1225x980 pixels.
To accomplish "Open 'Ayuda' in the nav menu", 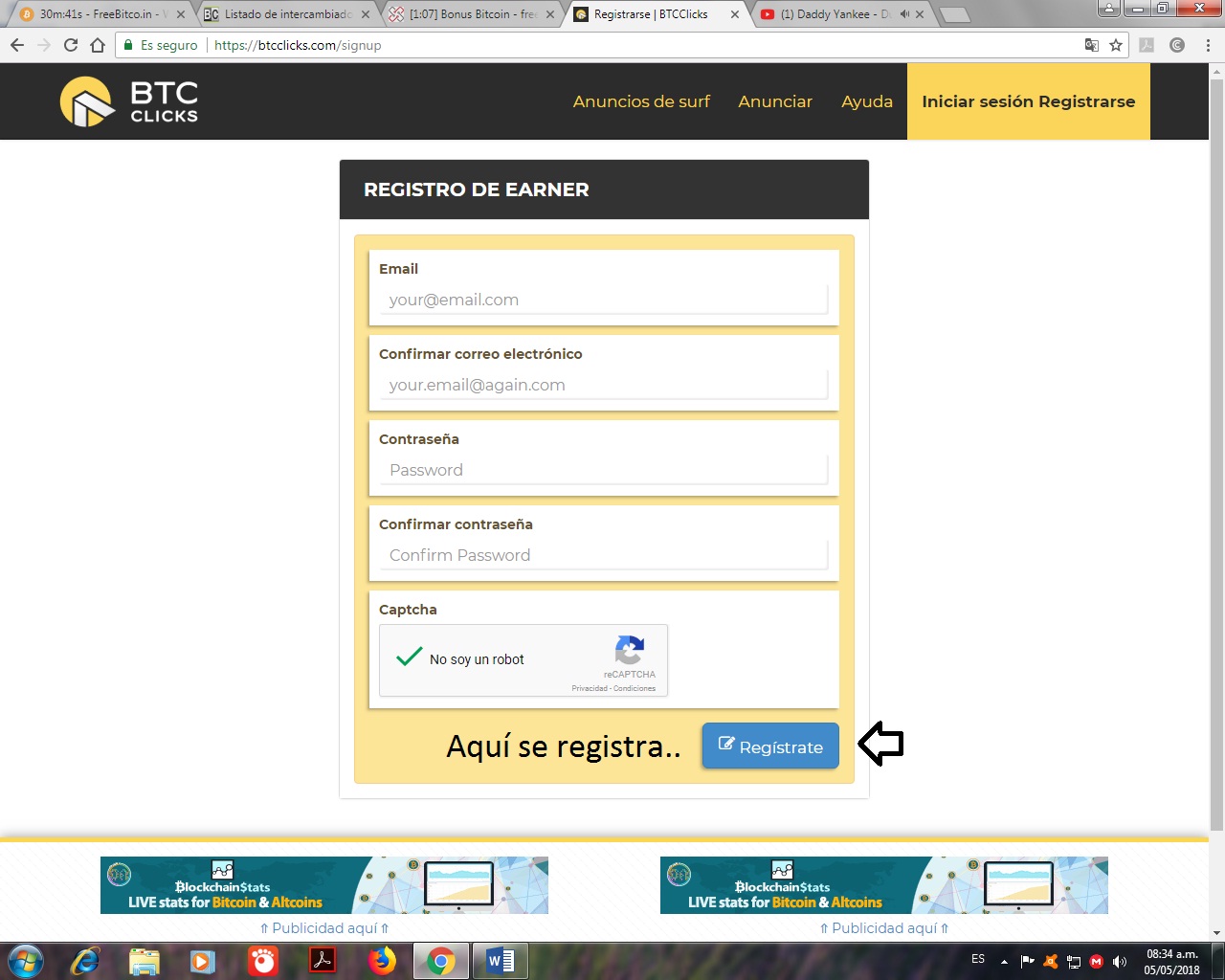I will click(x=867, y=101).
